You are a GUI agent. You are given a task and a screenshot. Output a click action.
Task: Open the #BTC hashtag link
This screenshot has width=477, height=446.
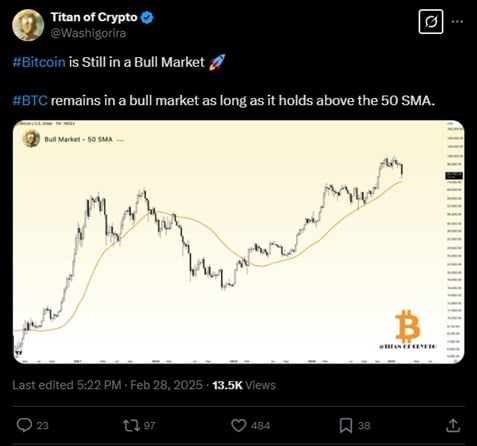point(30,100)
